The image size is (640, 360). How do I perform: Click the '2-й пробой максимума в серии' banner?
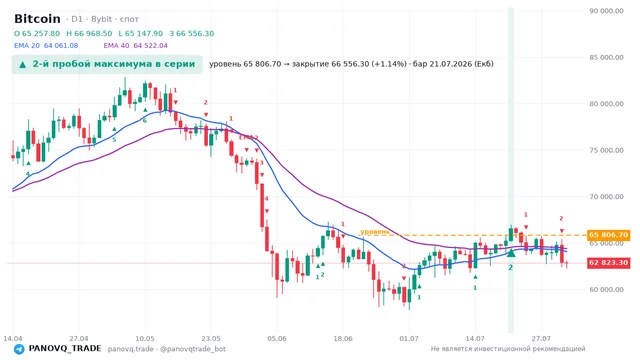107,64
